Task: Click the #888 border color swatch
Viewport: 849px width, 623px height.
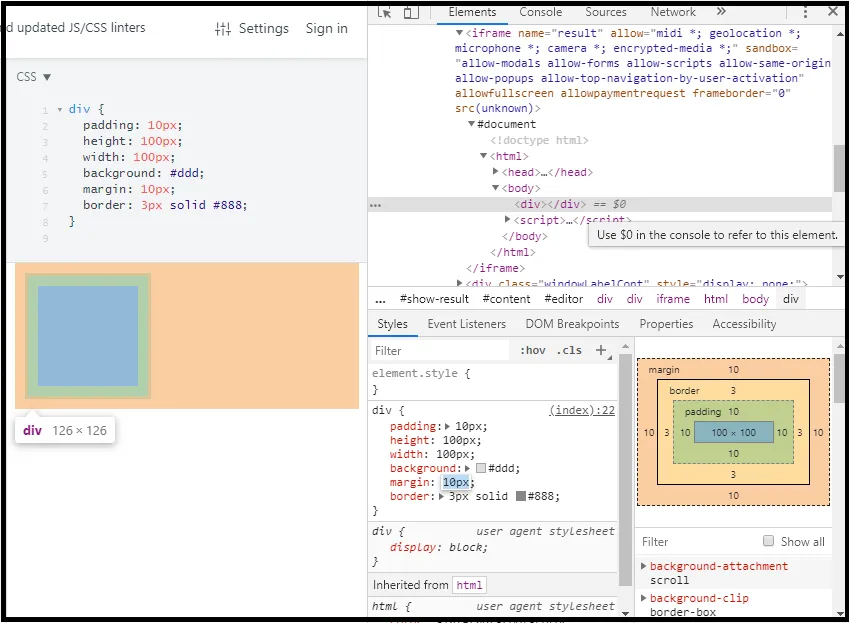Action: [x=523, y=497]
